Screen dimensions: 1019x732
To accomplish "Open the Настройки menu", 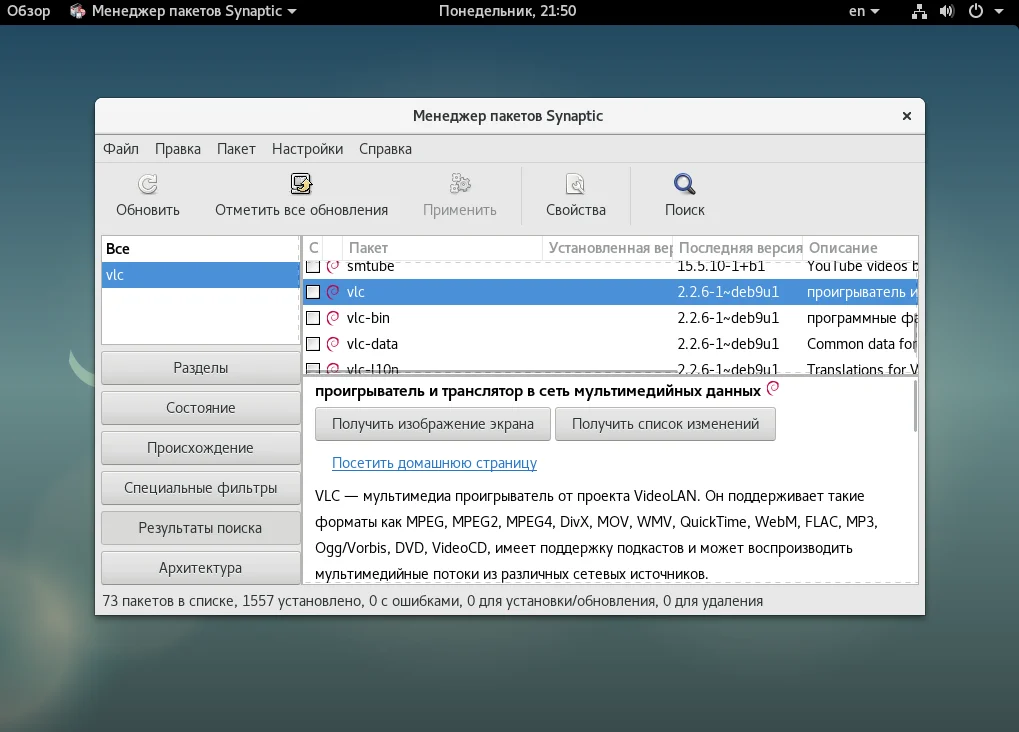I will point(307,149).
